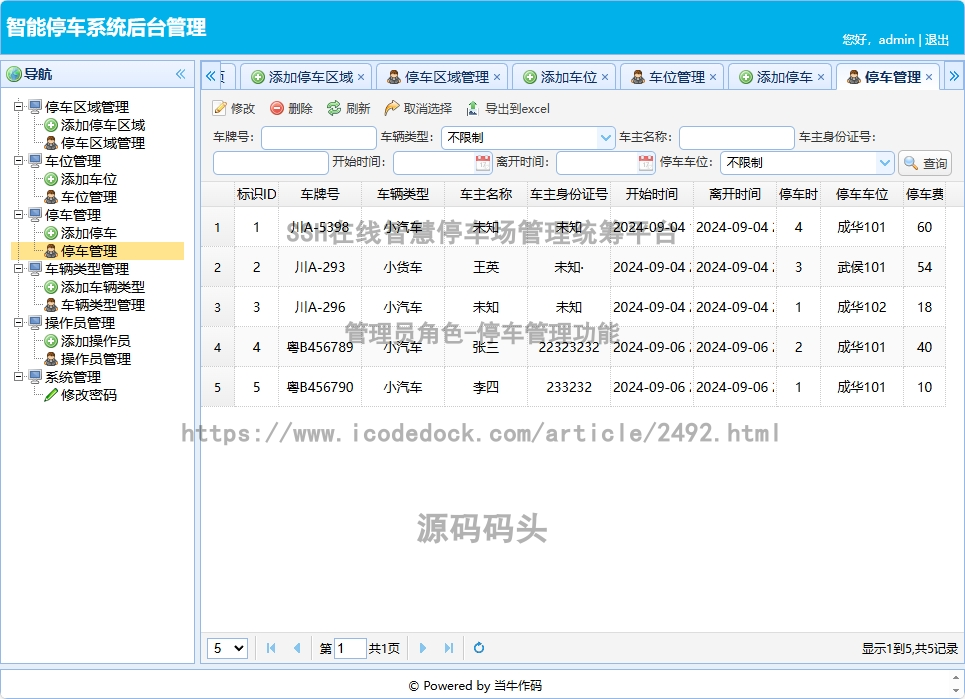Go to the first page of results

271,648
